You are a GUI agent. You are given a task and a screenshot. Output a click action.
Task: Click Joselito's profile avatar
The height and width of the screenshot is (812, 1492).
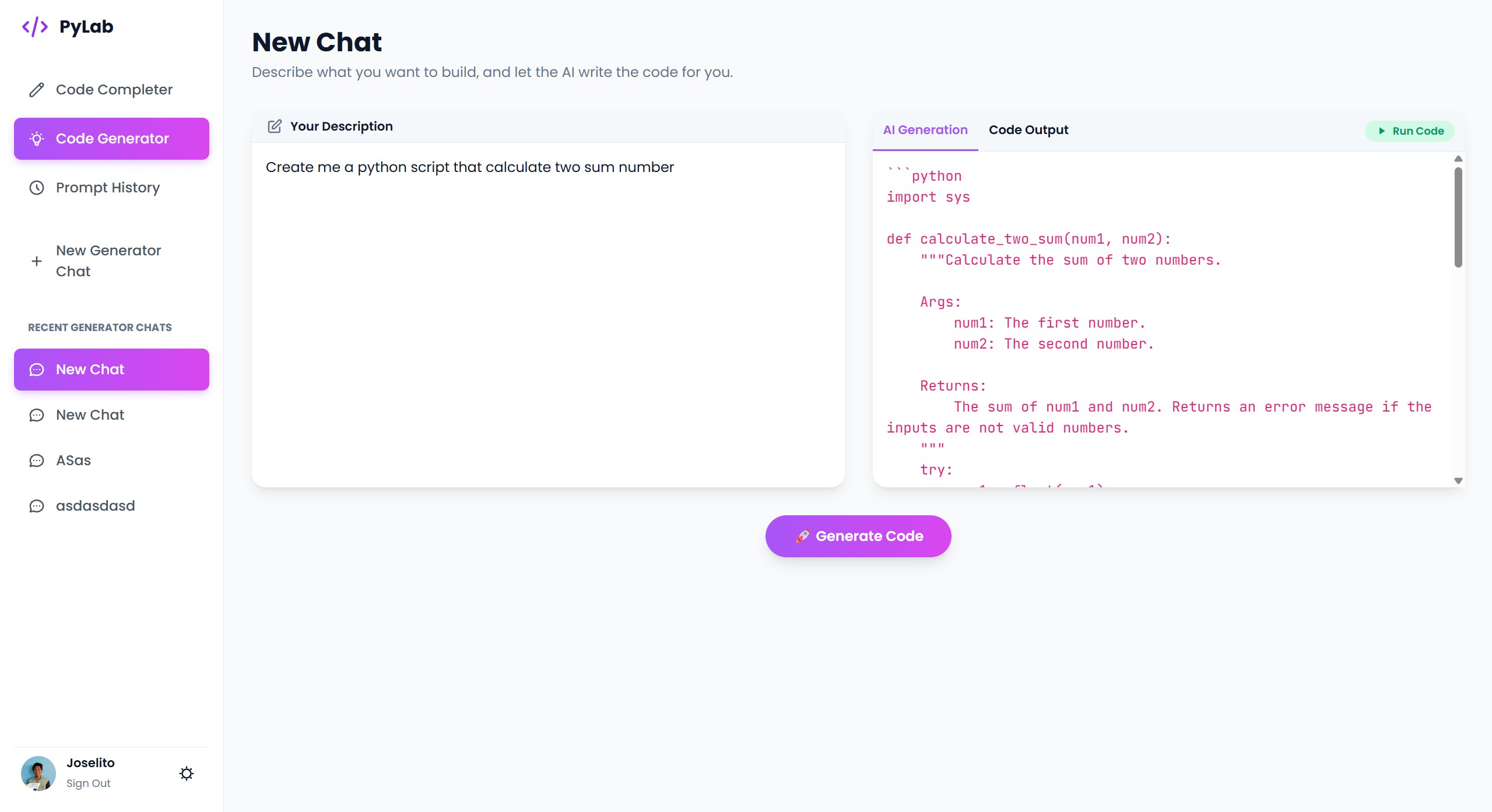(38, 773)
